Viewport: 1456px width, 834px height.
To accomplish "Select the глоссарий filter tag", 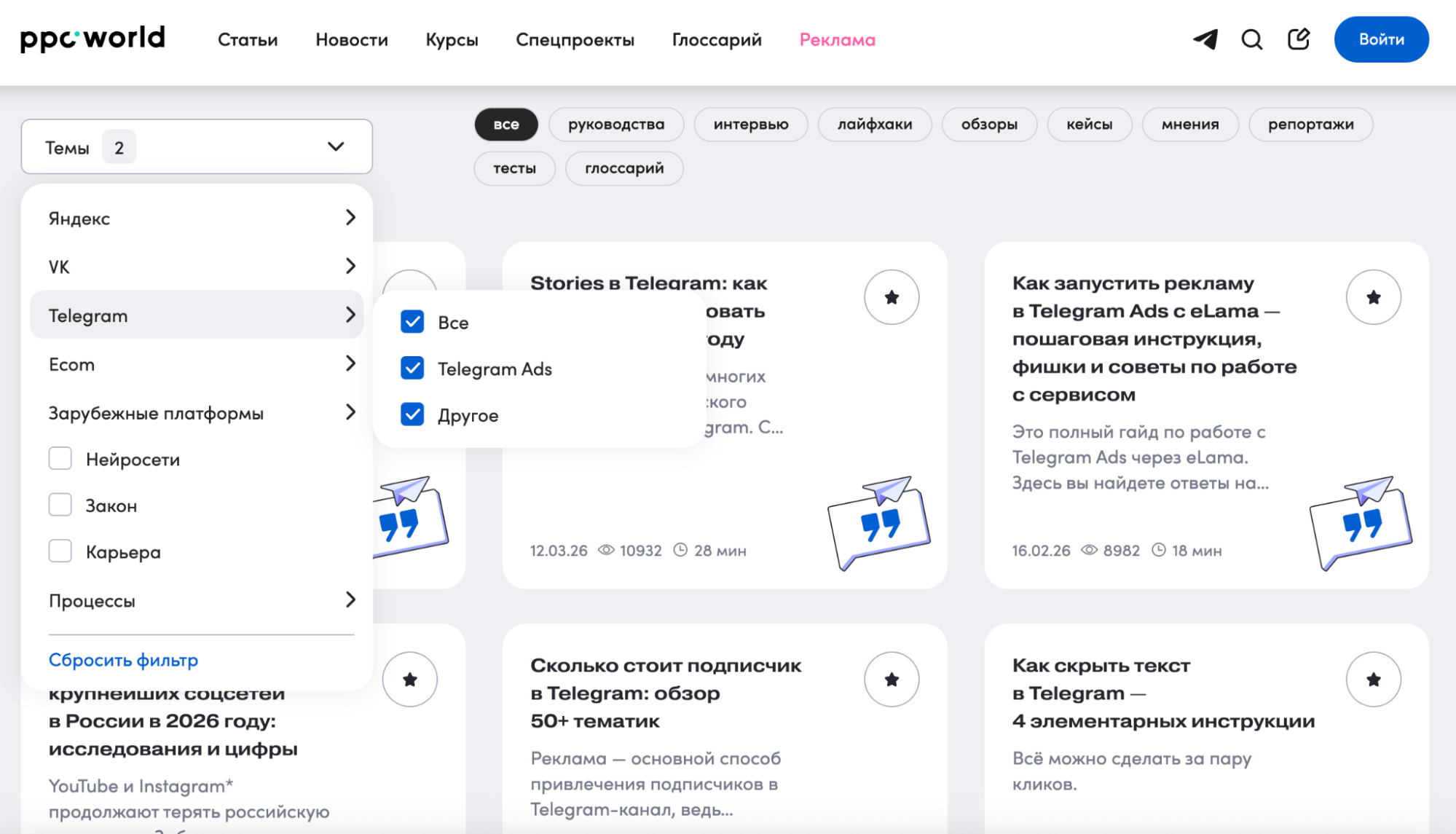I will [x=624, y=168].
